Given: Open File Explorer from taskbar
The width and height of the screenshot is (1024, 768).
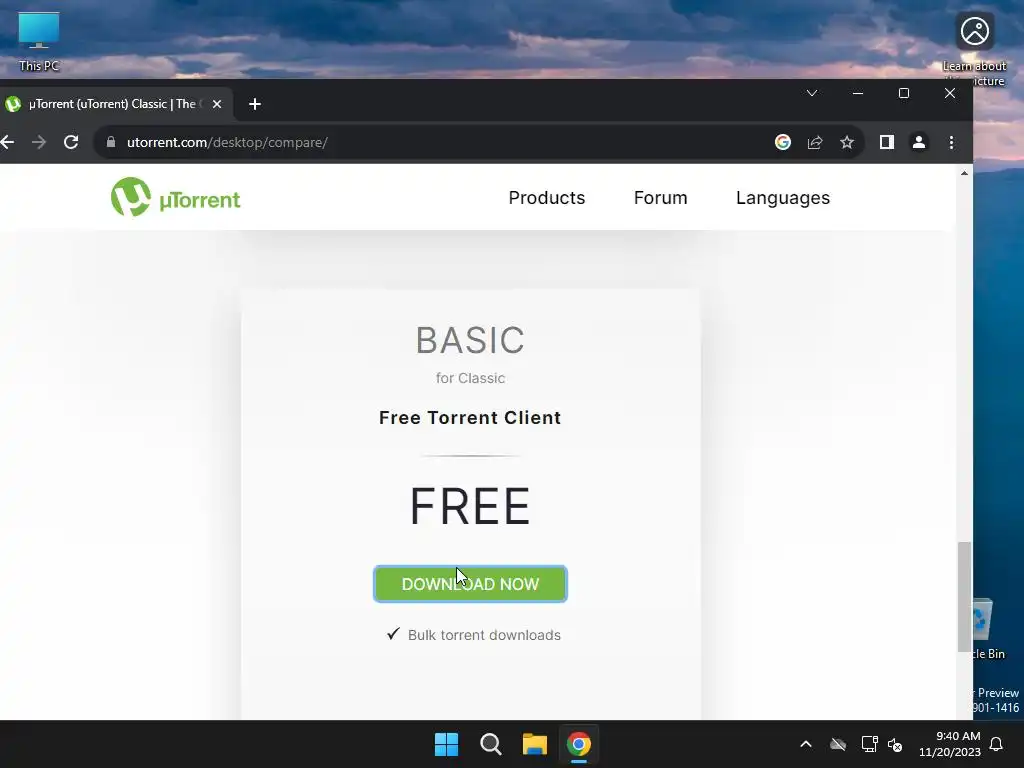Looking at the screenshot, I should point(534,744).
